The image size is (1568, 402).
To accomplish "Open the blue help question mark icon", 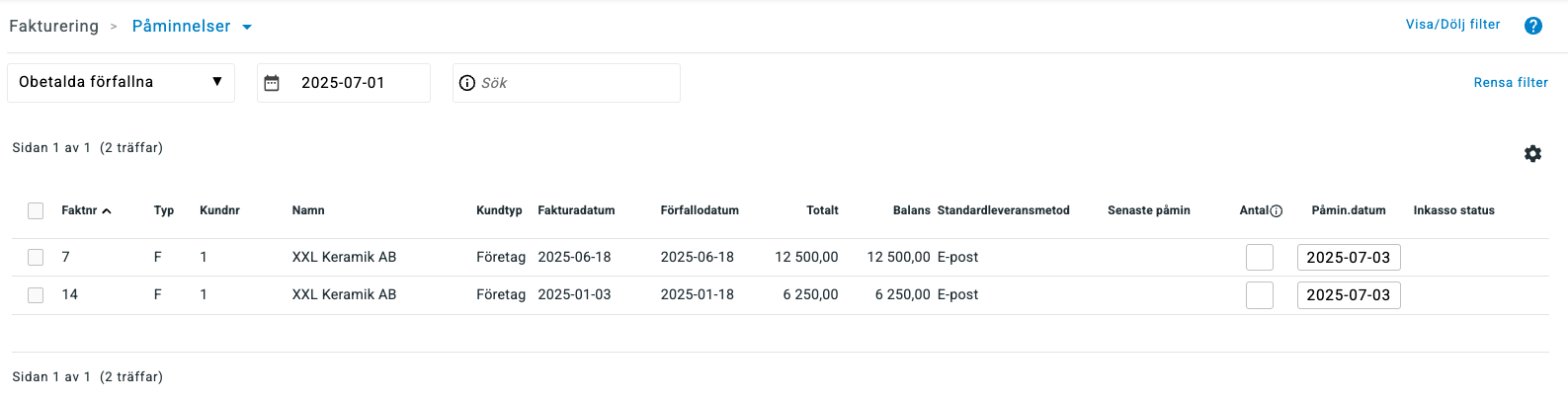I will tap(1532, 26).
